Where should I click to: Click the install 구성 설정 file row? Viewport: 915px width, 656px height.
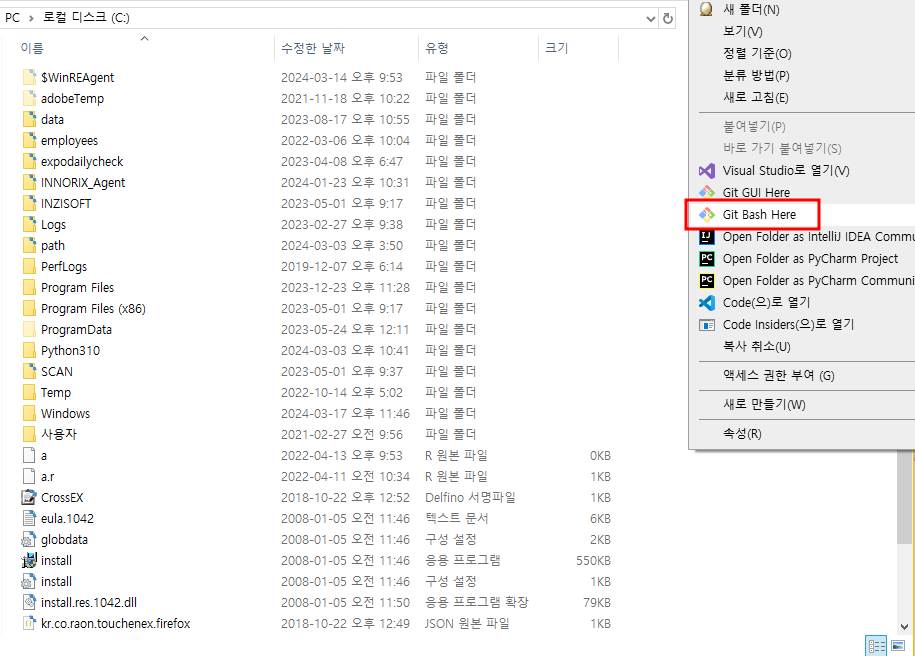(317, 581)
